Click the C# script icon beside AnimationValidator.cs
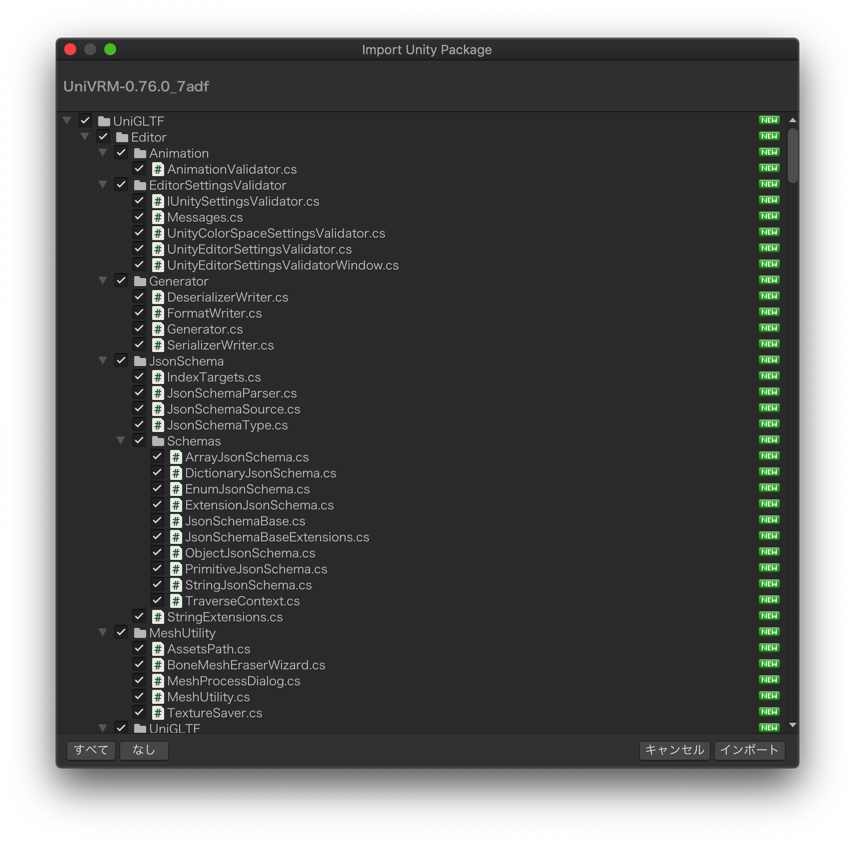Image resolution: width=855 pixels, height=842 pixels. point(158,169)
